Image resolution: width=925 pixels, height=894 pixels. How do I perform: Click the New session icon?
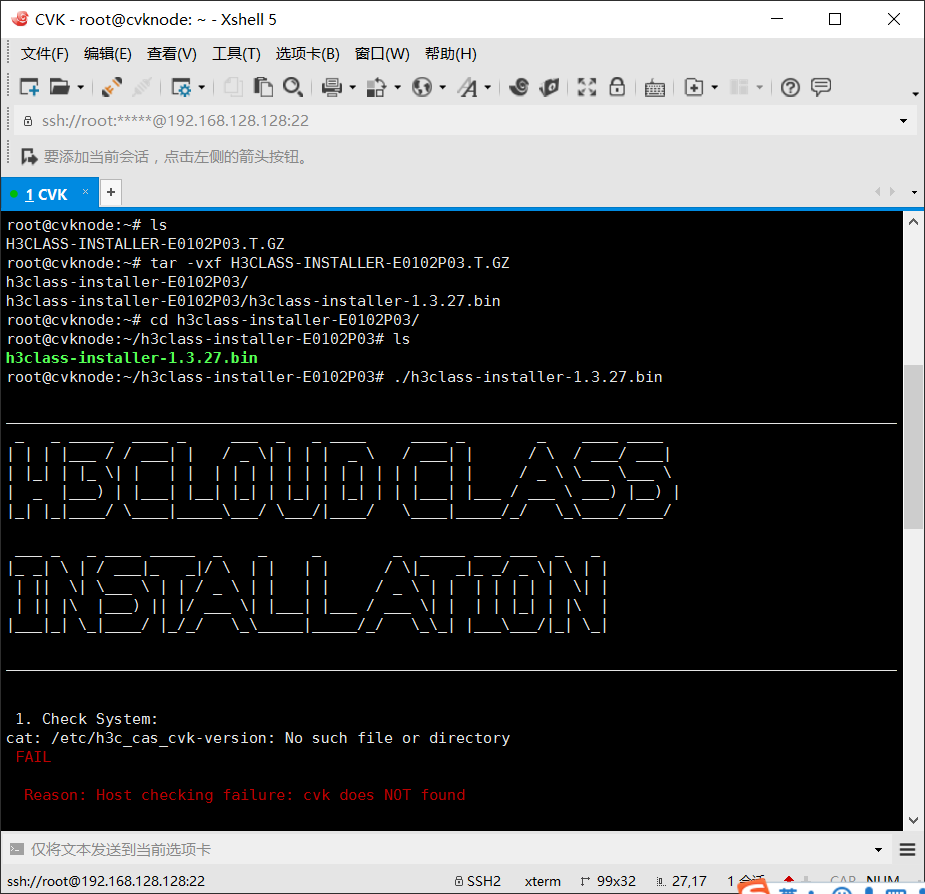click(x=29, y=87)
